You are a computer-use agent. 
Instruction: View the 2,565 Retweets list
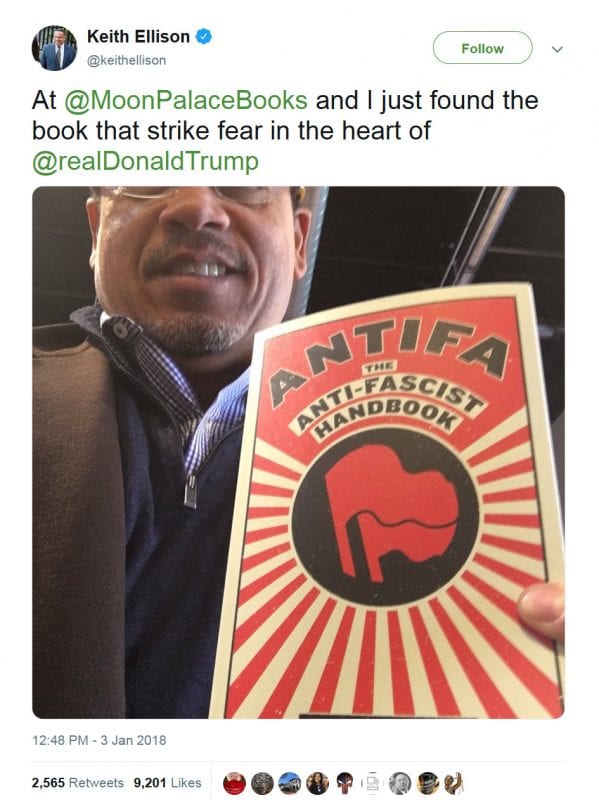coord(78,783)
